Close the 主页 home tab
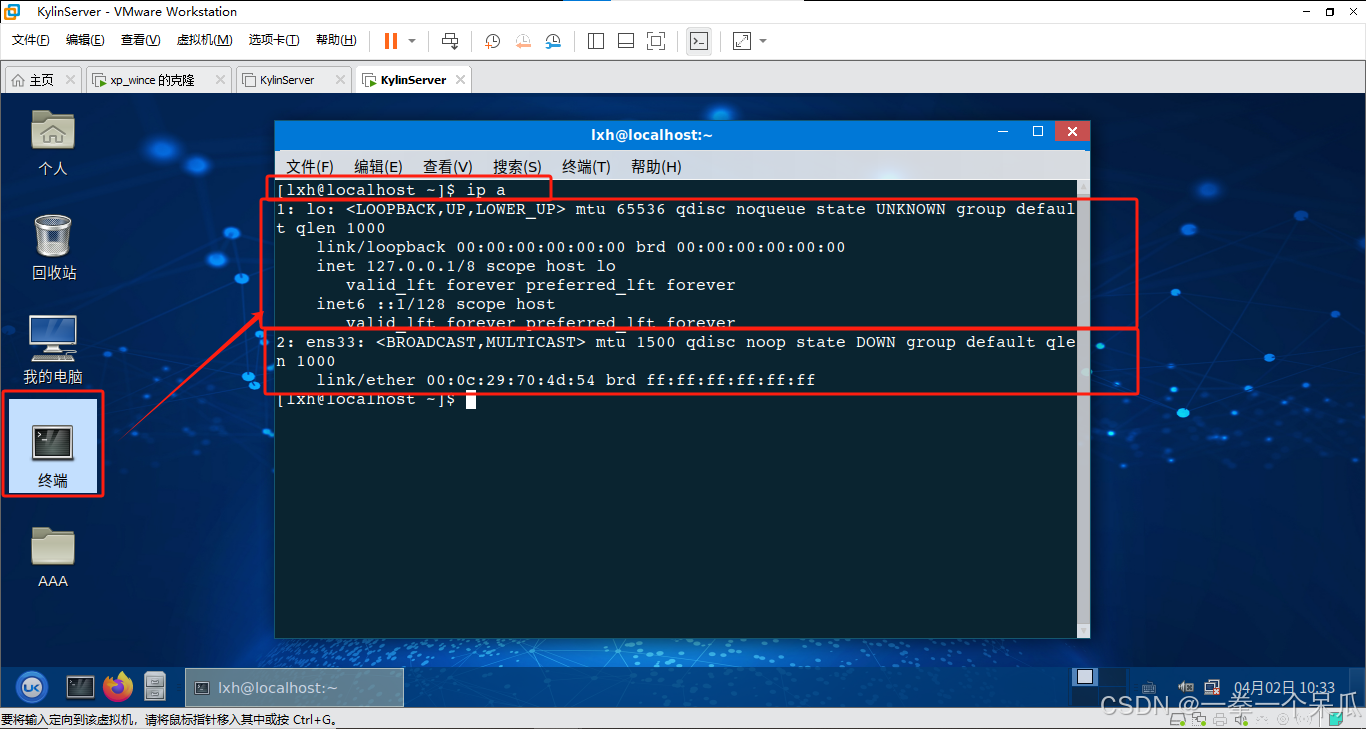This screenshot has width=1366, height=729. [x=70, y=80]
